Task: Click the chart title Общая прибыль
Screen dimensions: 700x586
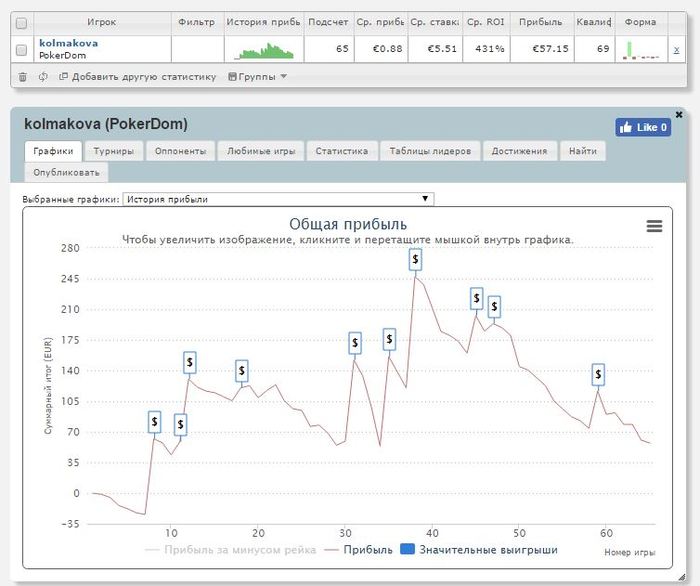Action: 348,224
